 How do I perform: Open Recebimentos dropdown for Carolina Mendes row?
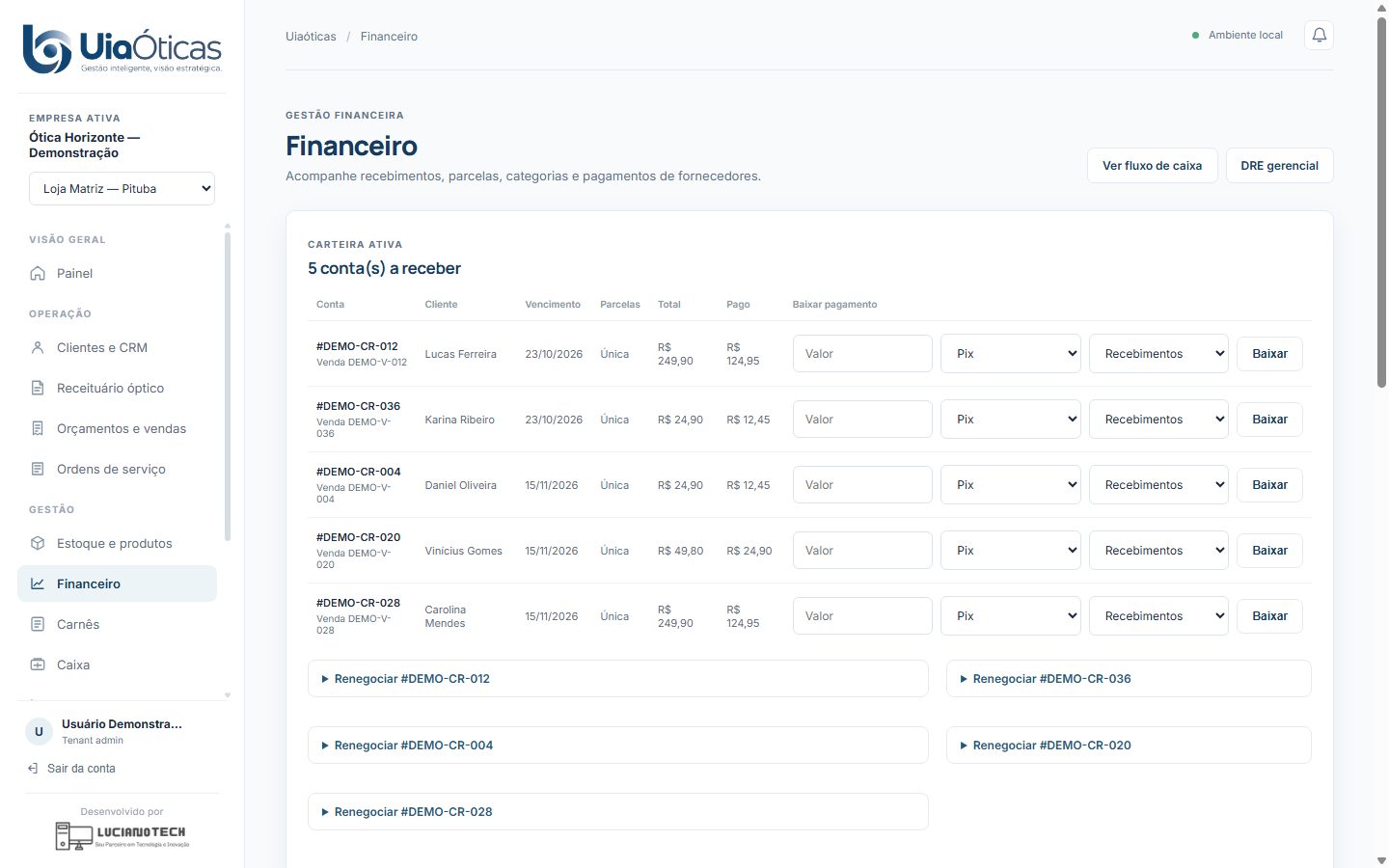pyautogui.click(x=1158, y=616)
